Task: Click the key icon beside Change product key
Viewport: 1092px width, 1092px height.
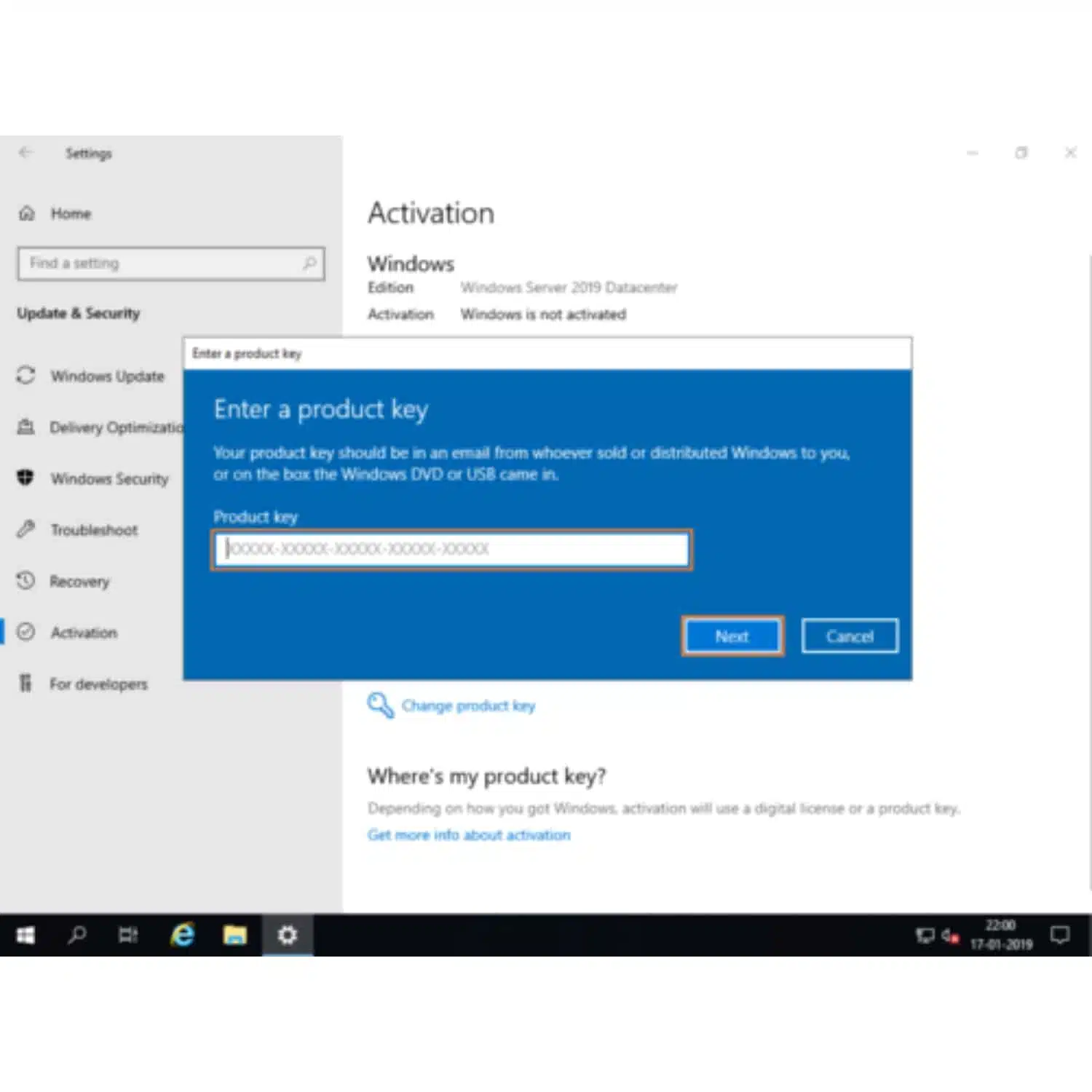Action: [x=380, y=705]
